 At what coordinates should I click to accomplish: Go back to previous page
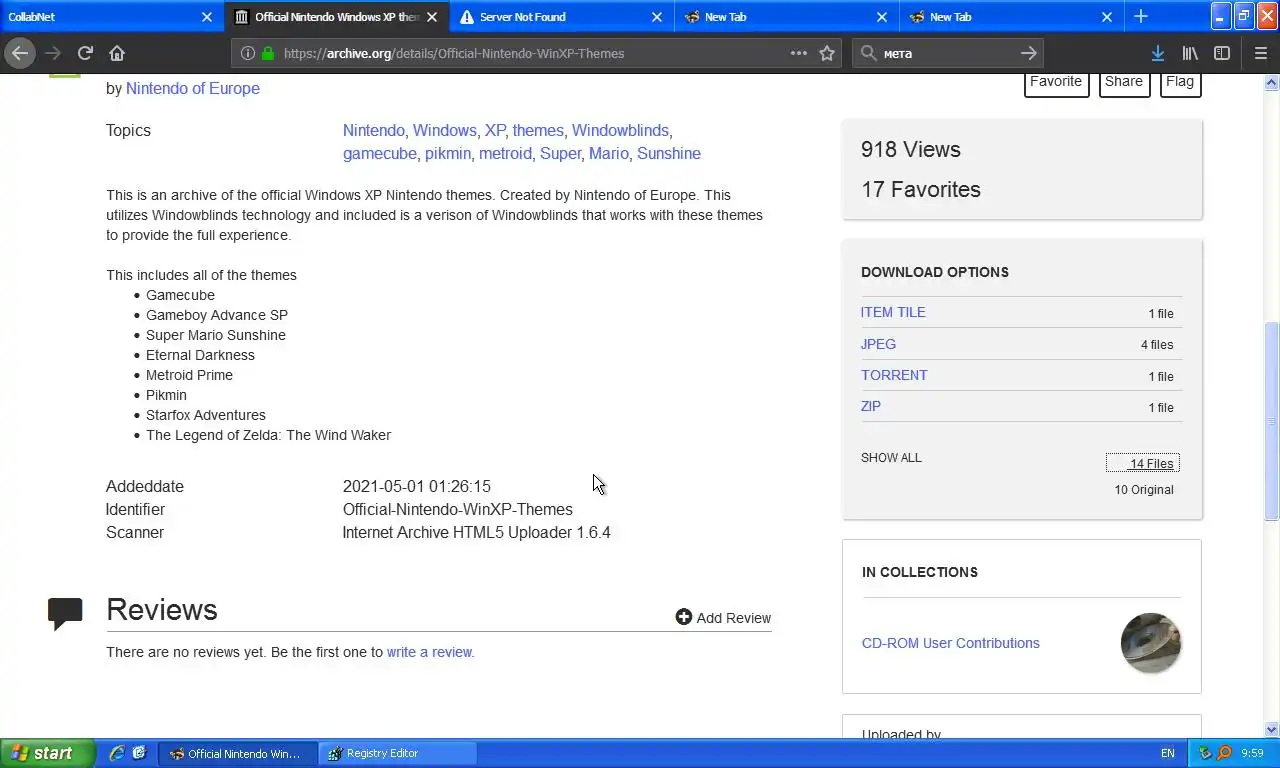click(x=20, y=53)
